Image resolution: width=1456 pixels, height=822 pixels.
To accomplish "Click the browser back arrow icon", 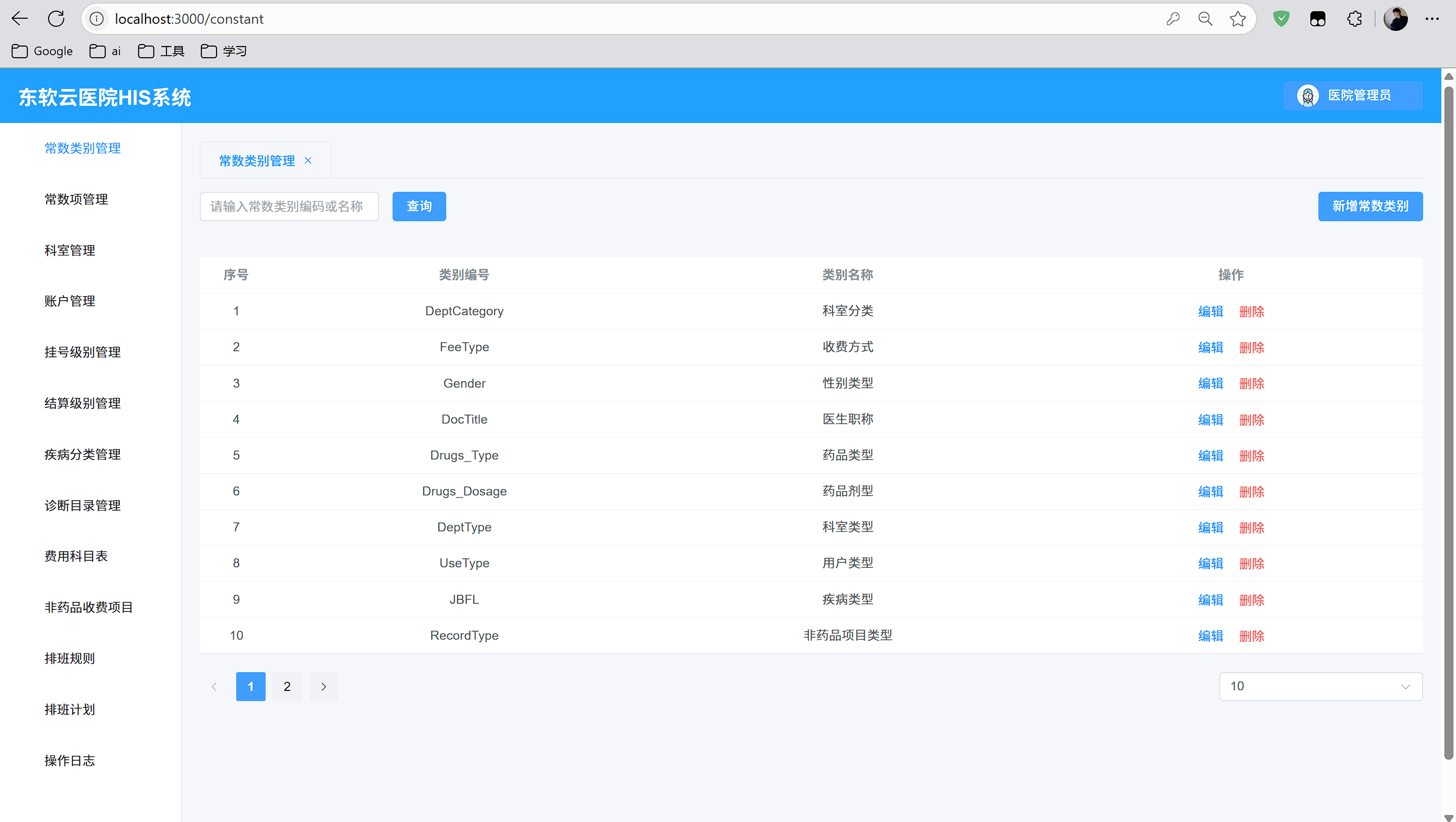I will pyautogui.click(x=20, y=19).
